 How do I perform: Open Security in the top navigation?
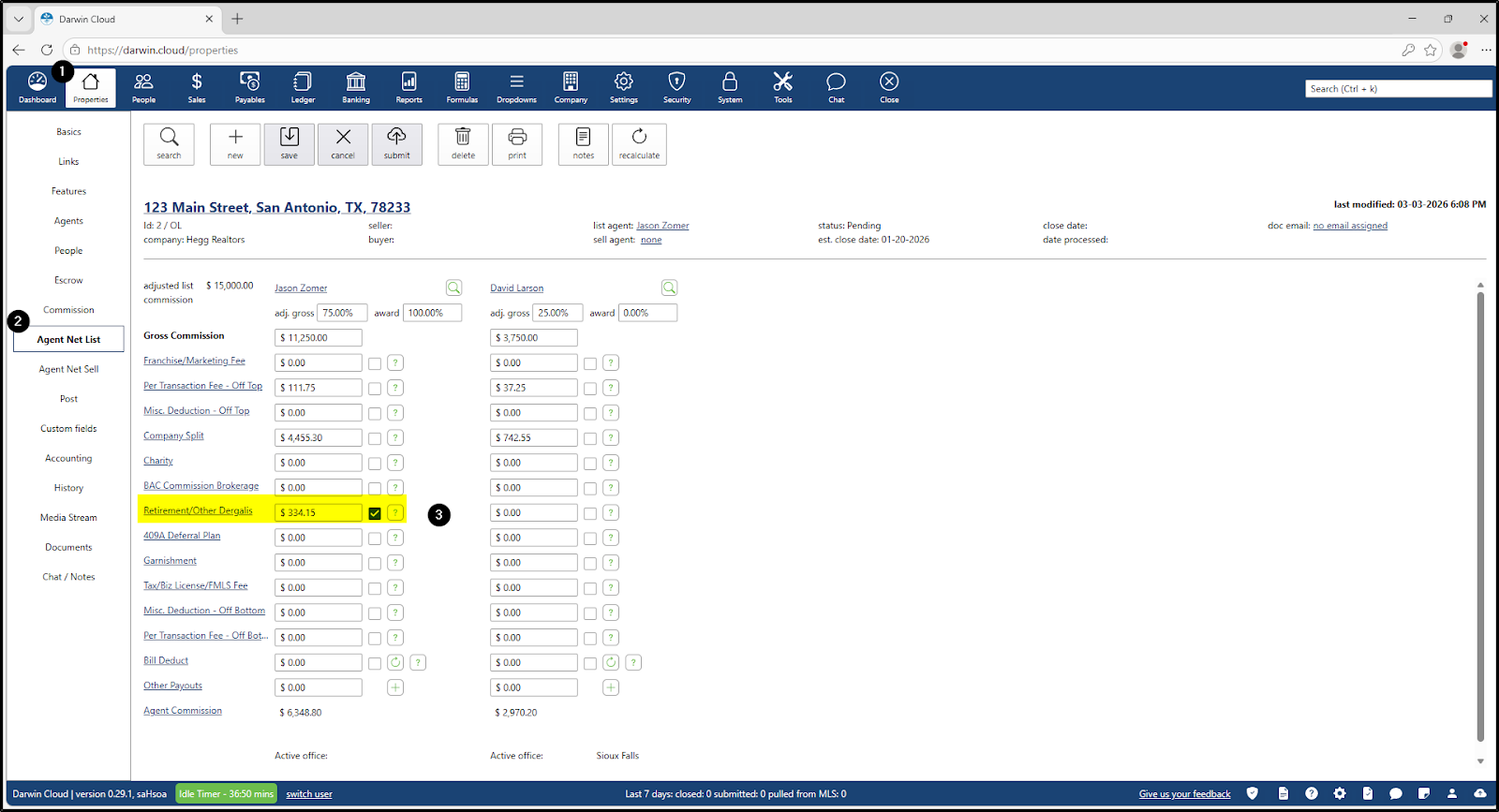(677, 87)
